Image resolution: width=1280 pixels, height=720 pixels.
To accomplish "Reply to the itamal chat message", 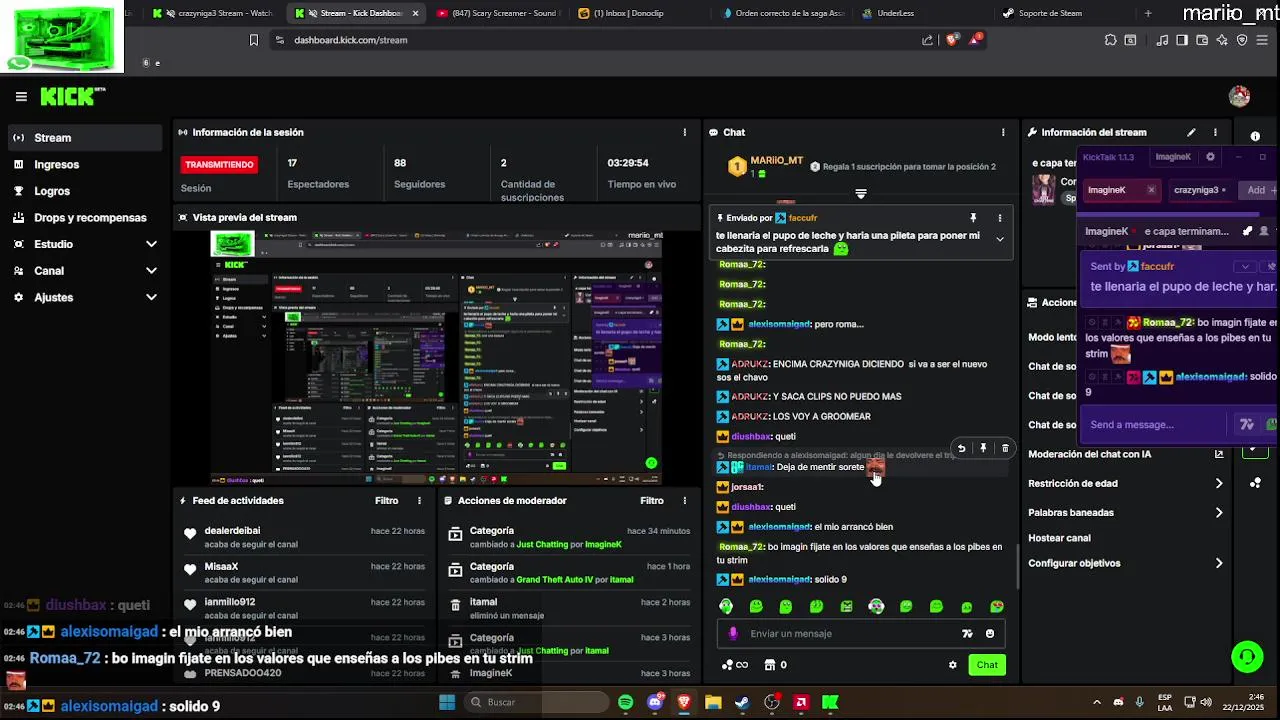I will (x=961, y=448).
